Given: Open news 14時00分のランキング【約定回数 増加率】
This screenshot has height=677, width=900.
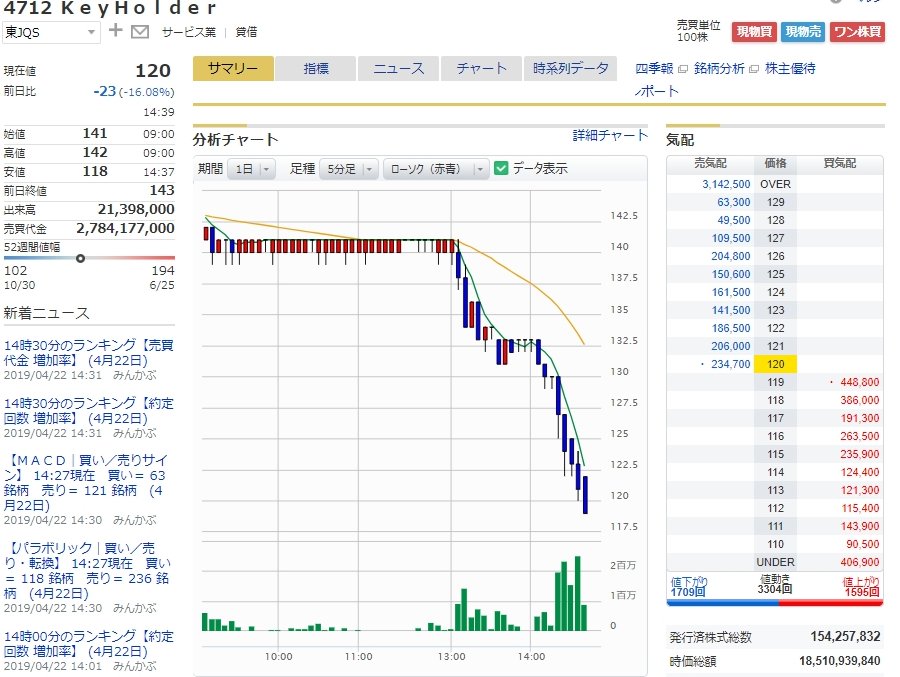Looking at the screenshot, I should (88, 644).
